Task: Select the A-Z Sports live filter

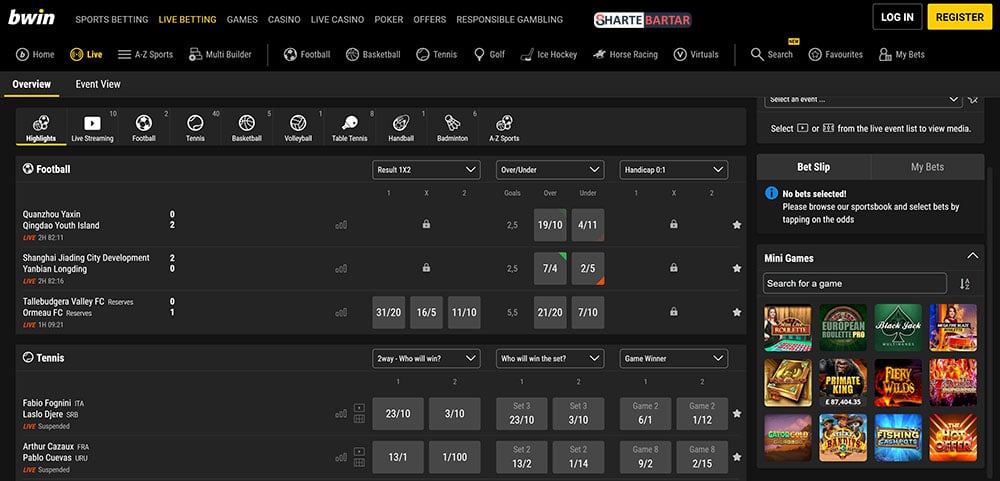Action: [504, 128]
